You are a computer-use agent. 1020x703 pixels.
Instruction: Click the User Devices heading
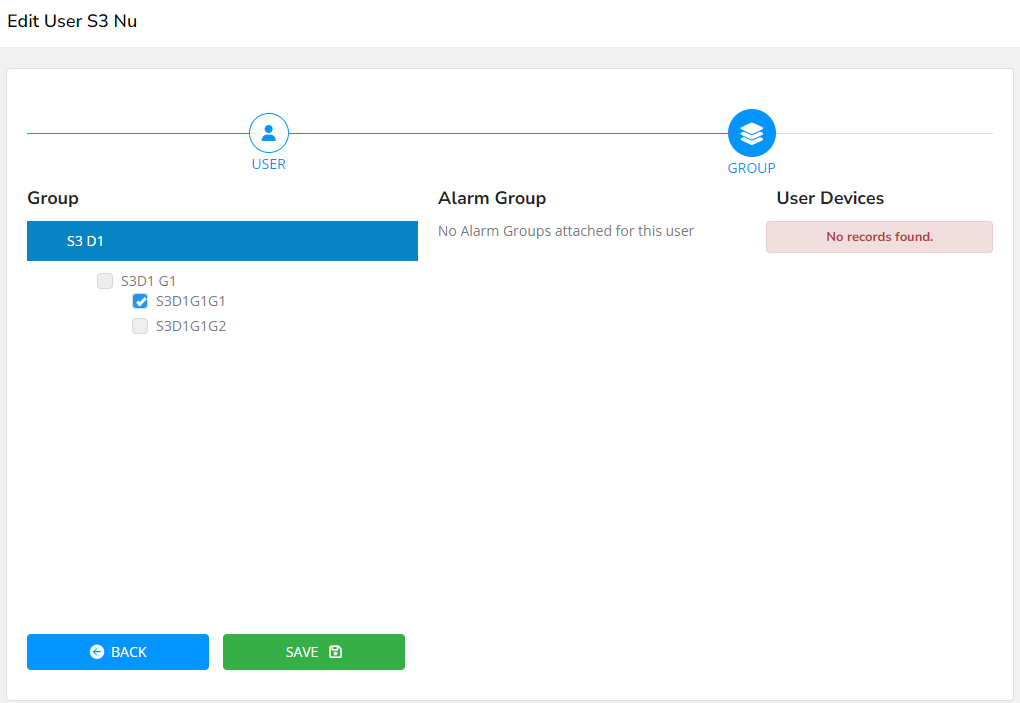pyautogui.click(x=830, y=198)
